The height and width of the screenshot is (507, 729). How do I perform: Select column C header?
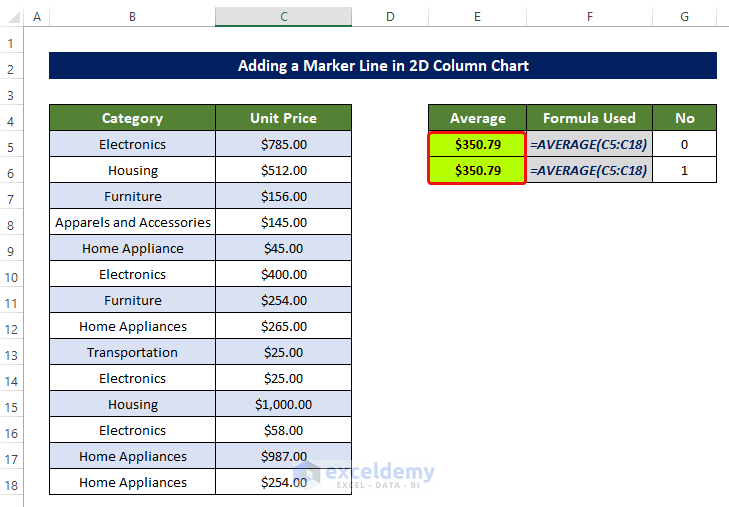tap(283, 17)
